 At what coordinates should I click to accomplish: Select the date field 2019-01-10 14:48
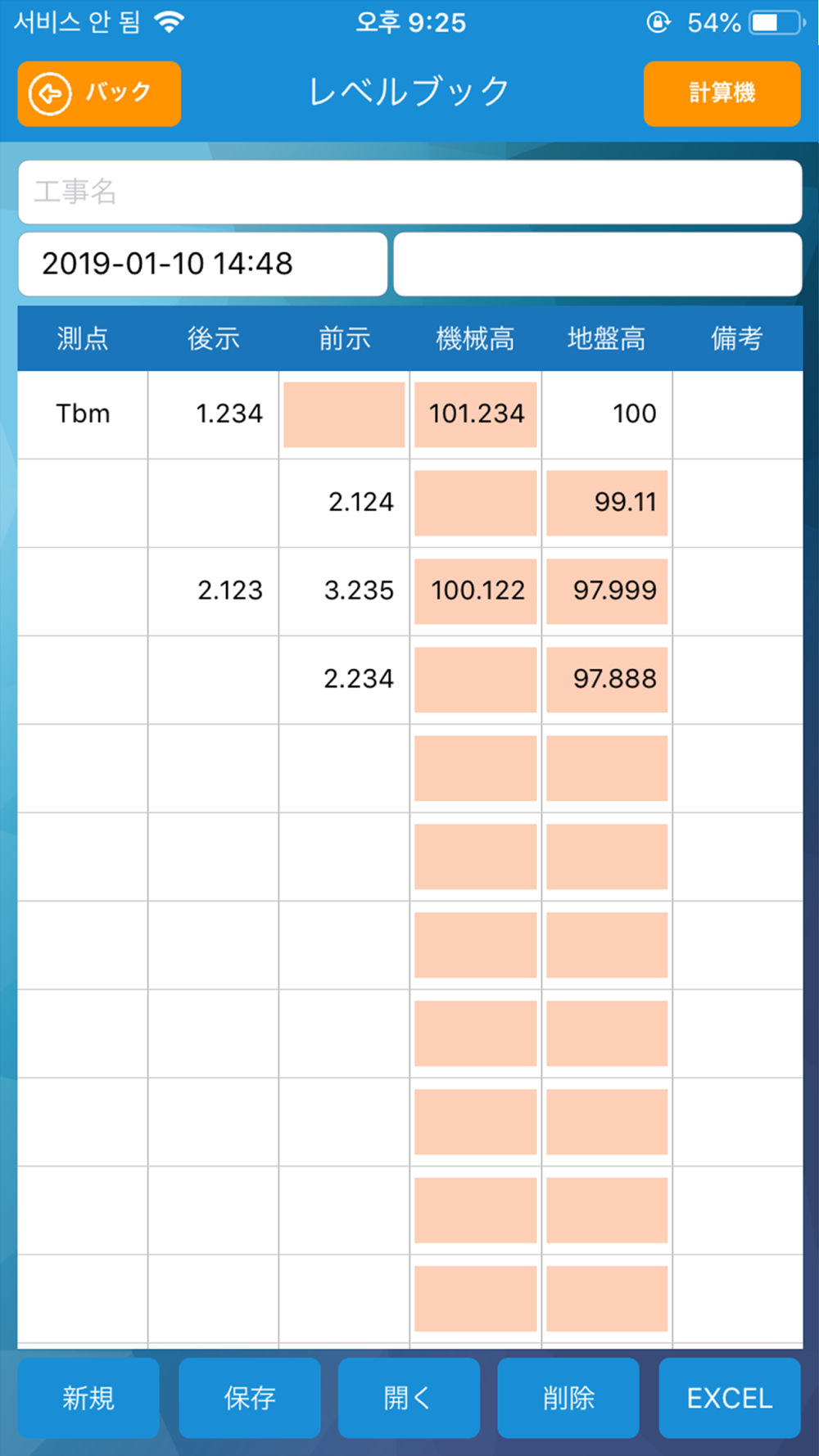pyautogui.click(x=202, y=264)
